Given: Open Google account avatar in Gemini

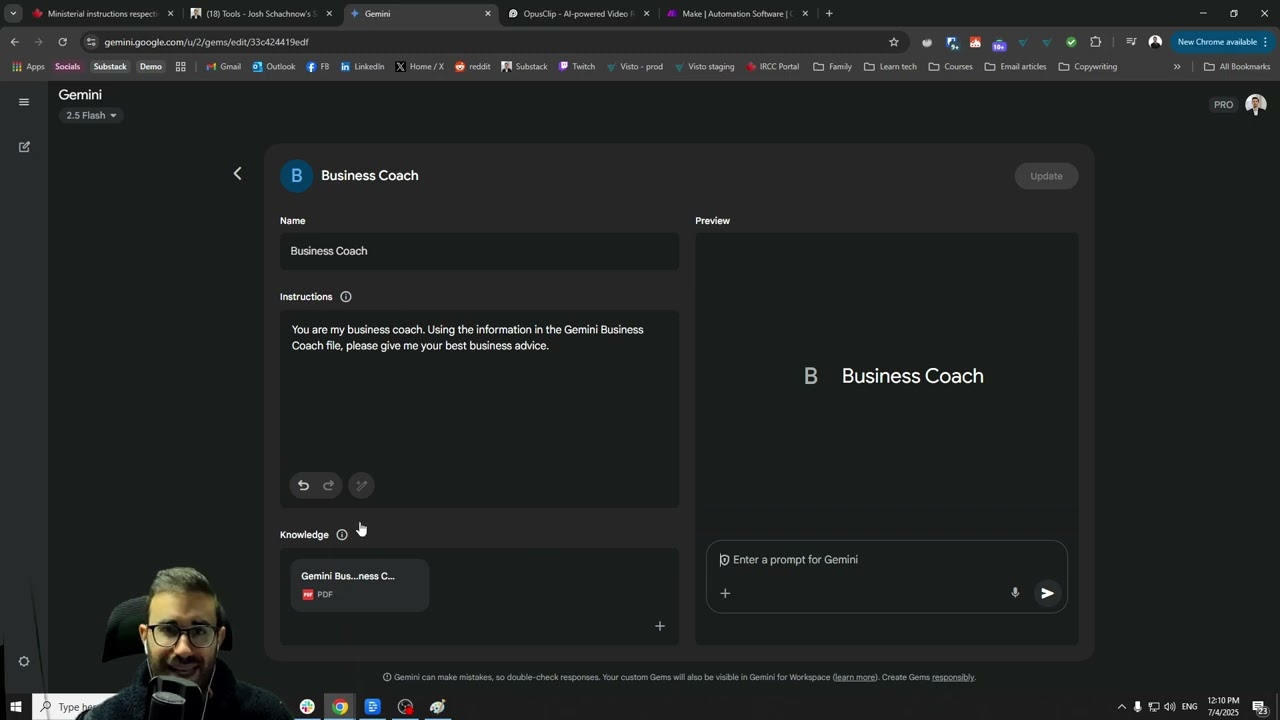Looking at the screenshot, I should tap(1256, 104).
